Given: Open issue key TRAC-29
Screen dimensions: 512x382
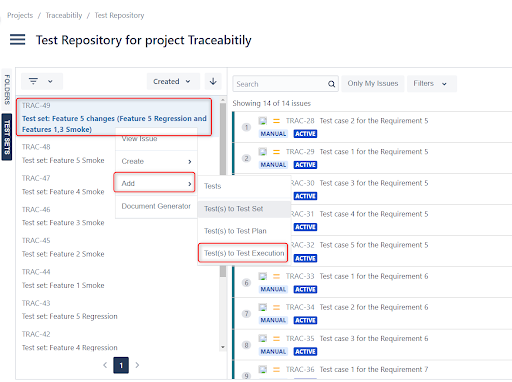Looking at the screenshot, I should click(300, 152).
